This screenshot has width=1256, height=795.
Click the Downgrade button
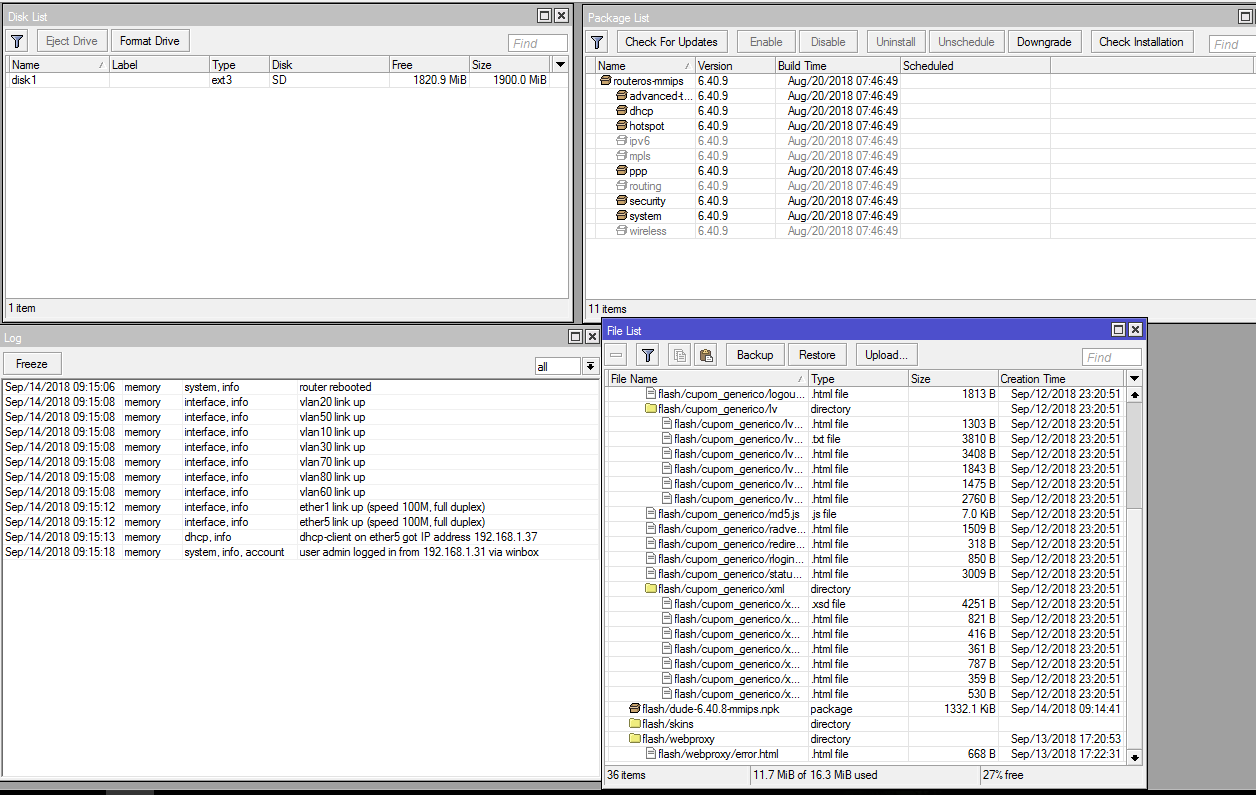(1044, 42)
